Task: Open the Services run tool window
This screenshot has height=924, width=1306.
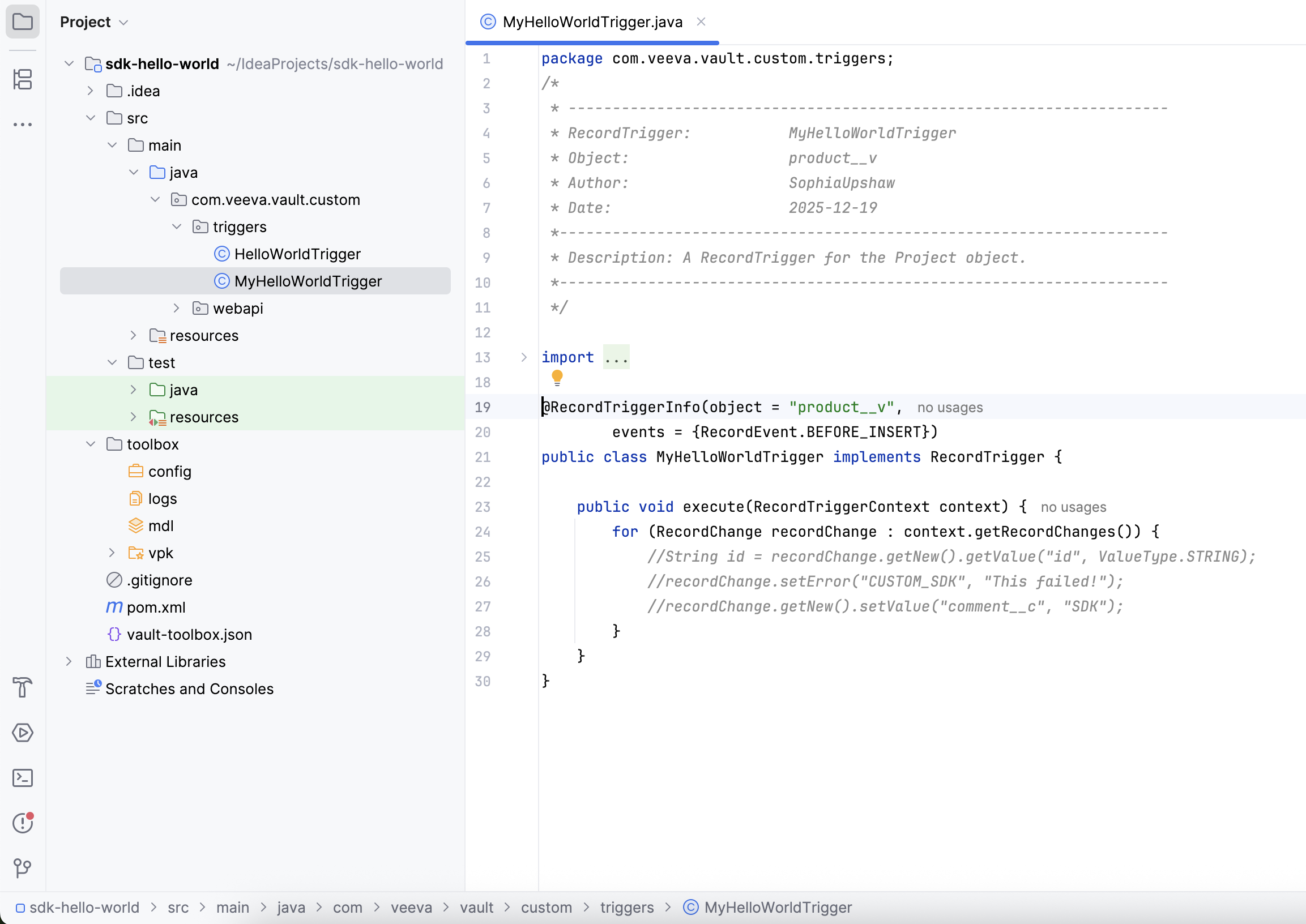Action: pos(22,733)
